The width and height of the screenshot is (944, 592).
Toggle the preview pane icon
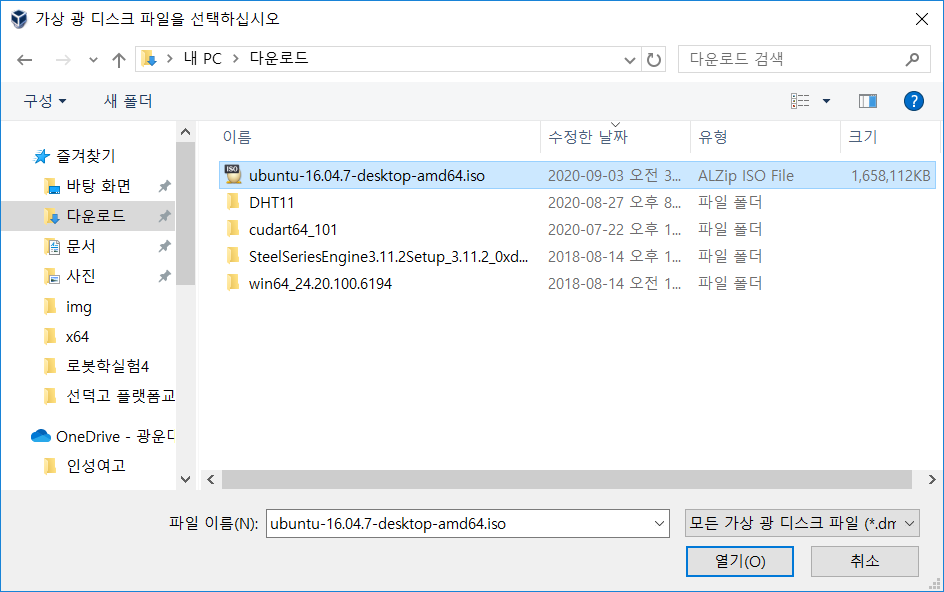point(868,101)
